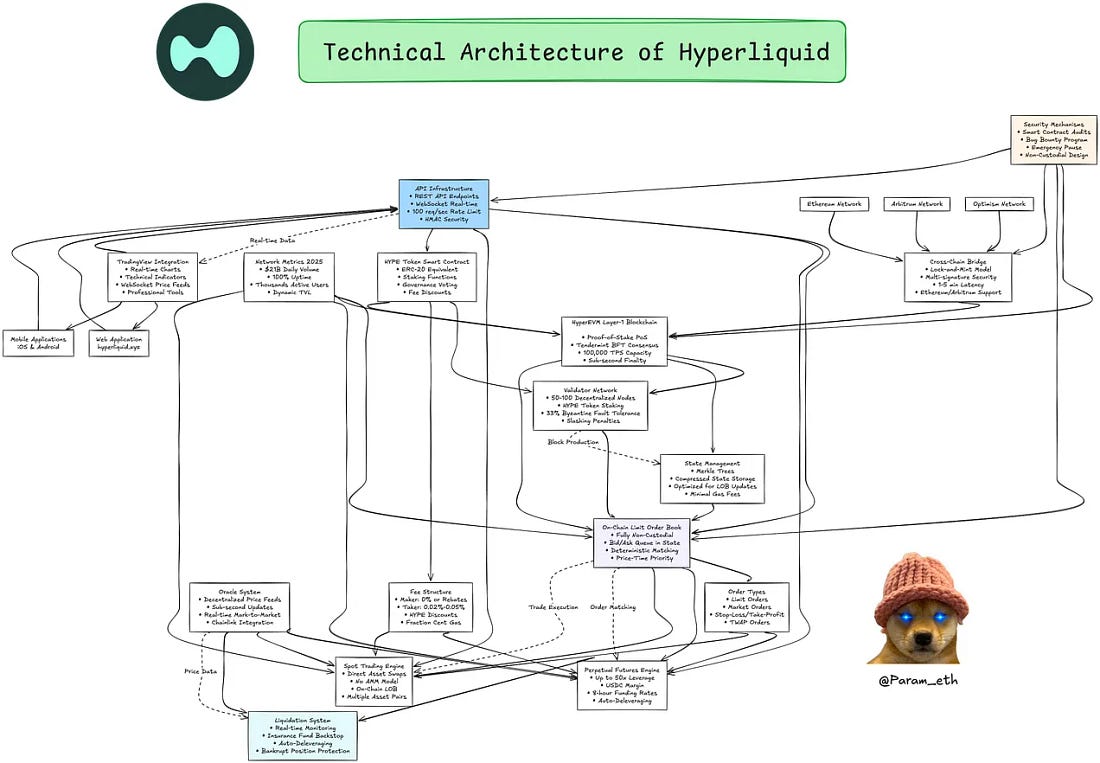Click the HyperEVM Layer-1 Blockchain box
This screenshot has width=1100, height=763.
point(614,339)
